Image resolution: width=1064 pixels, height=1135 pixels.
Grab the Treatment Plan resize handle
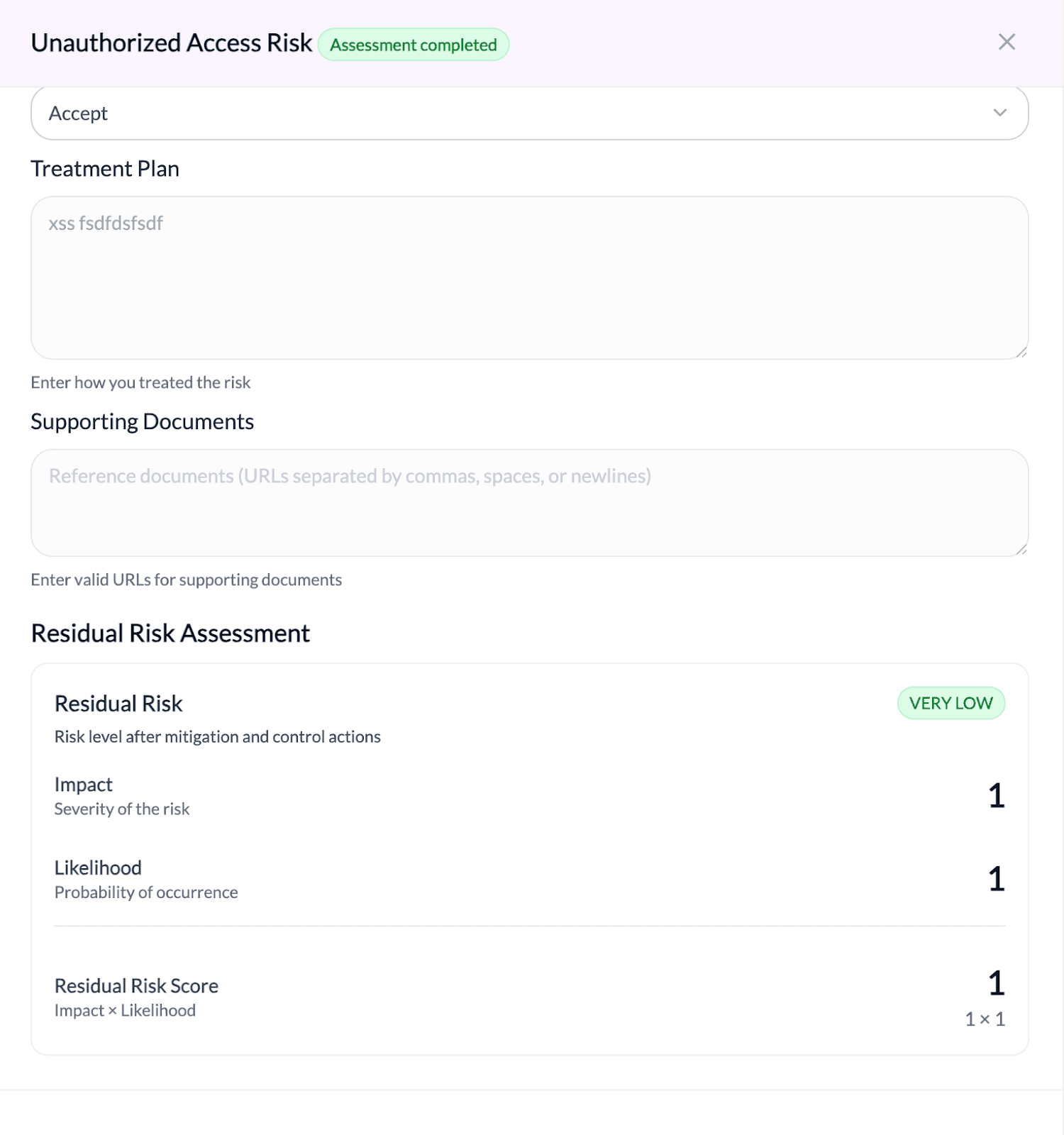(1021, 352)
